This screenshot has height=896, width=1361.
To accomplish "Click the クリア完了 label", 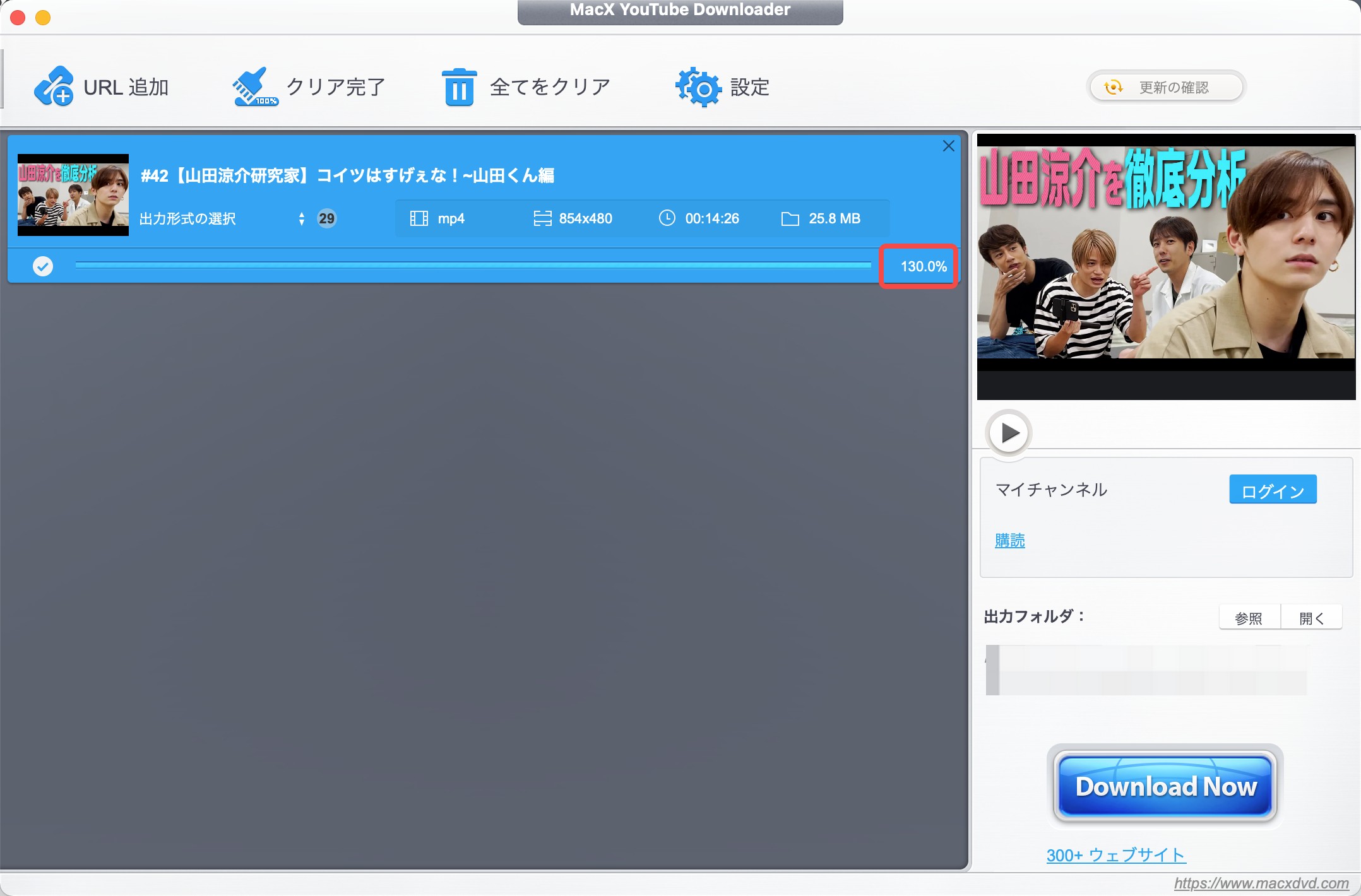I will point(336,86).
